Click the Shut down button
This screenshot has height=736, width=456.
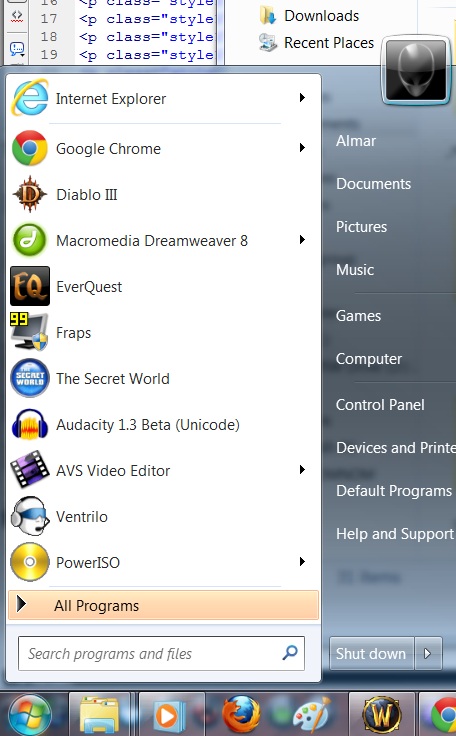click(371, 653)
